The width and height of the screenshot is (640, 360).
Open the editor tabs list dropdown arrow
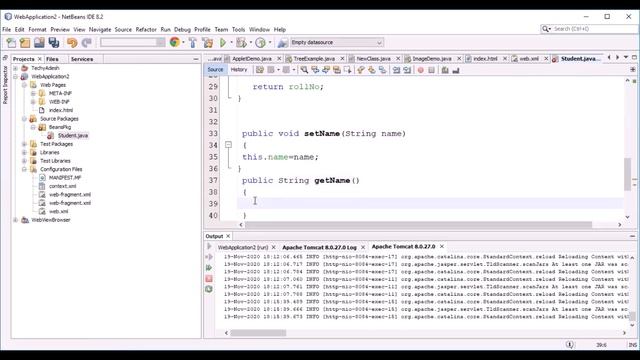pos(626,58)
